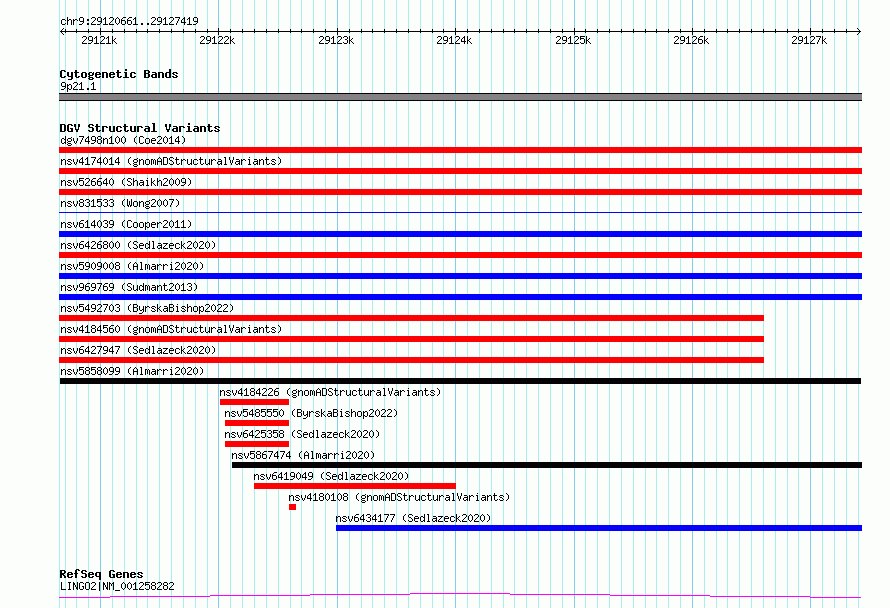
Task: Open the LINGO2|NM_001258282 gene label
Action: (x=117, y=586)
